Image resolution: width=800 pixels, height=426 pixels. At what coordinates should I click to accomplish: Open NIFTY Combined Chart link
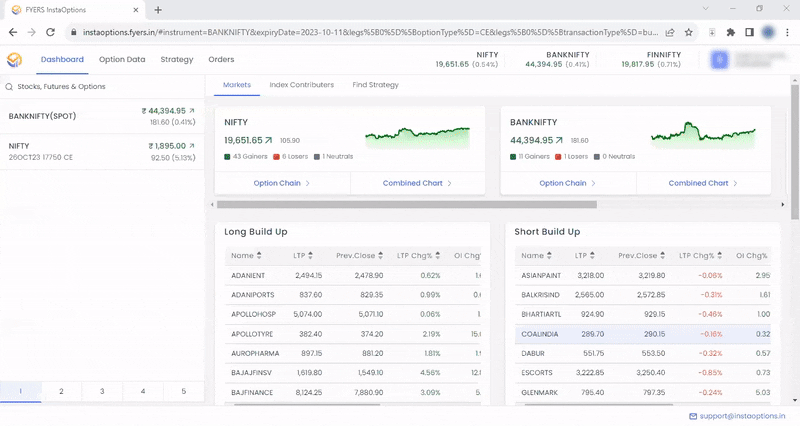coord(417,183)
